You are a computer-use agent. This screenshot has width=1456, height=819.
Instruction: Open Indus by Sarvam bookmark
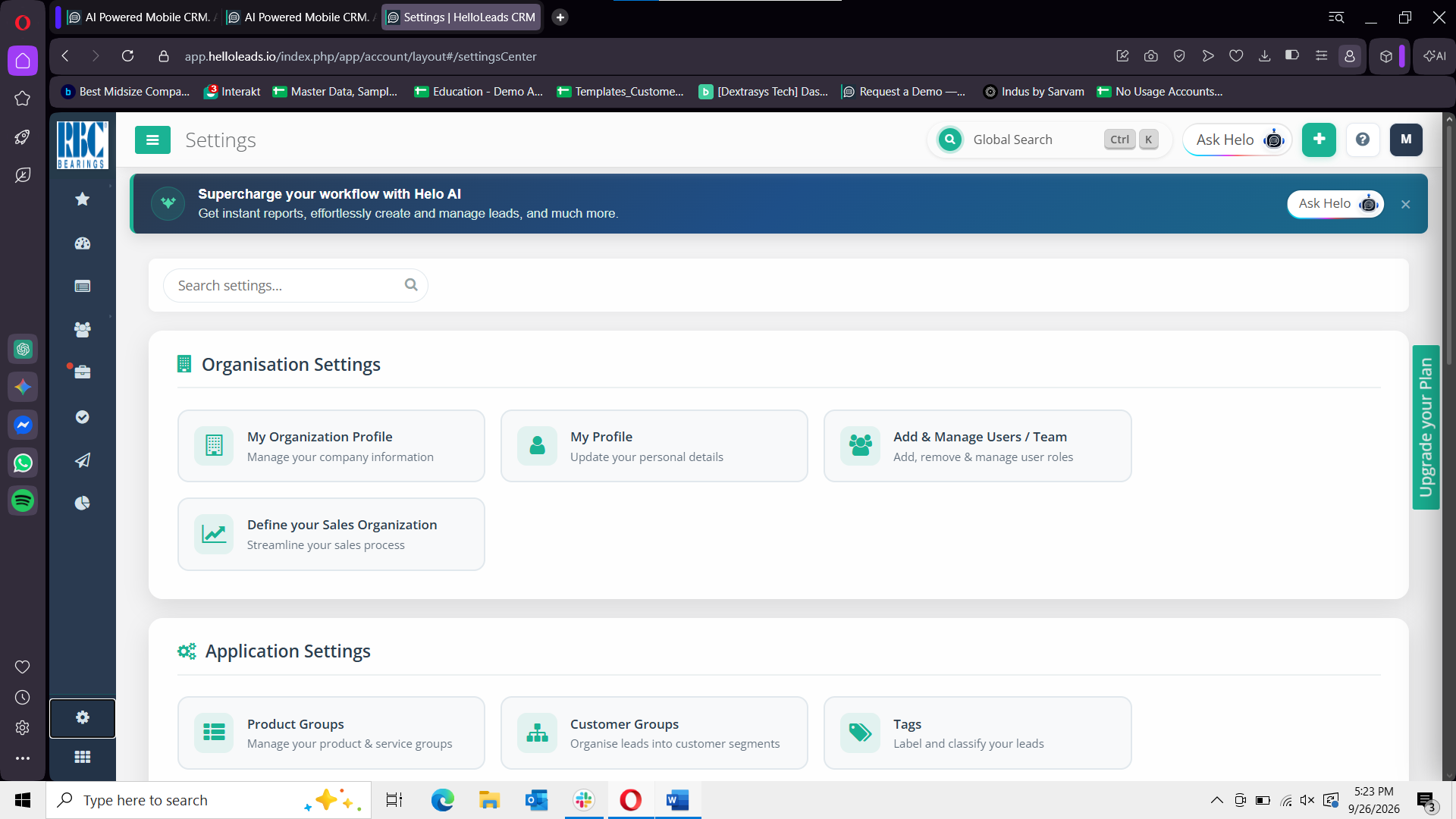[x=1034, y=92]
